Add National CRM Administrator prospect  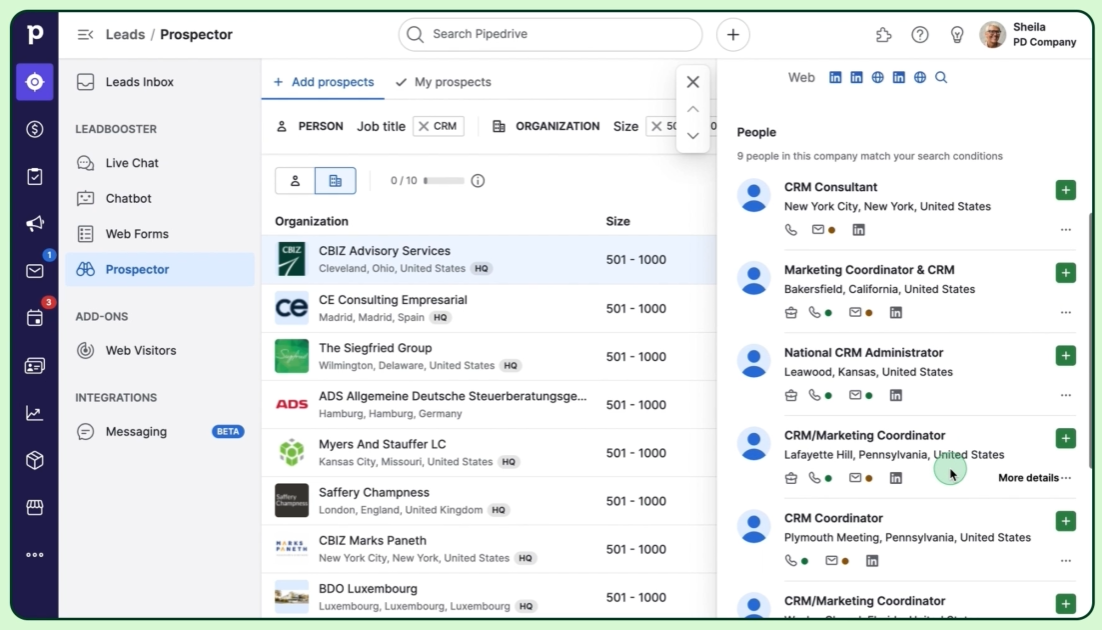(1065, 355)
